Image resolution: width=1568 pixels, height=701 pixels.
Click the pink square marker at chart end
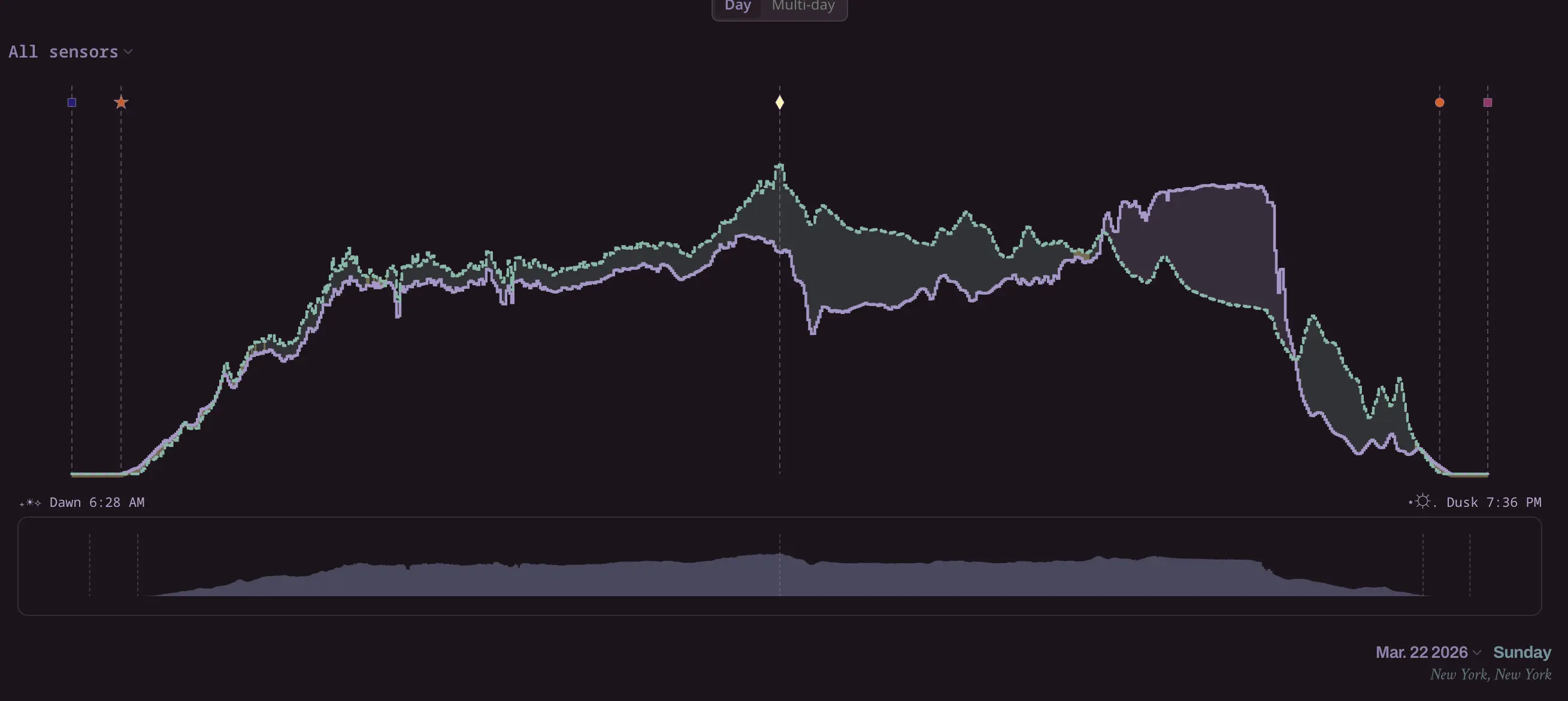tap(1488, 102)
